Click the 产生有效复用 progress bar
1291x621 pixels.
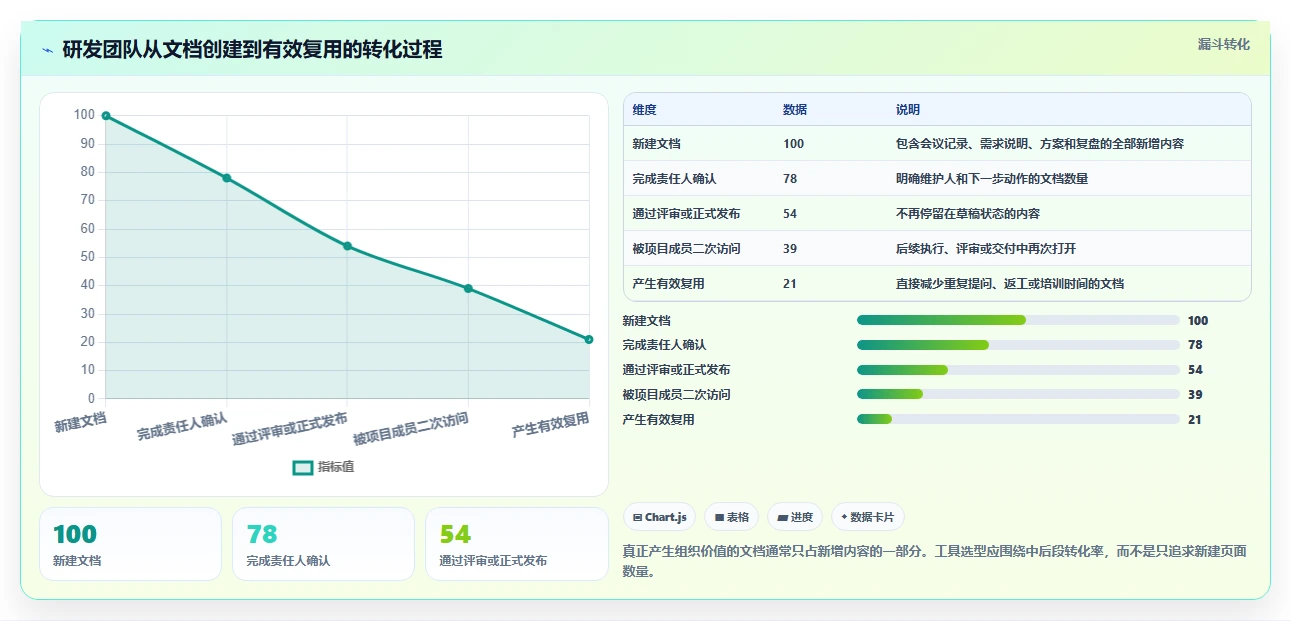1018,420
